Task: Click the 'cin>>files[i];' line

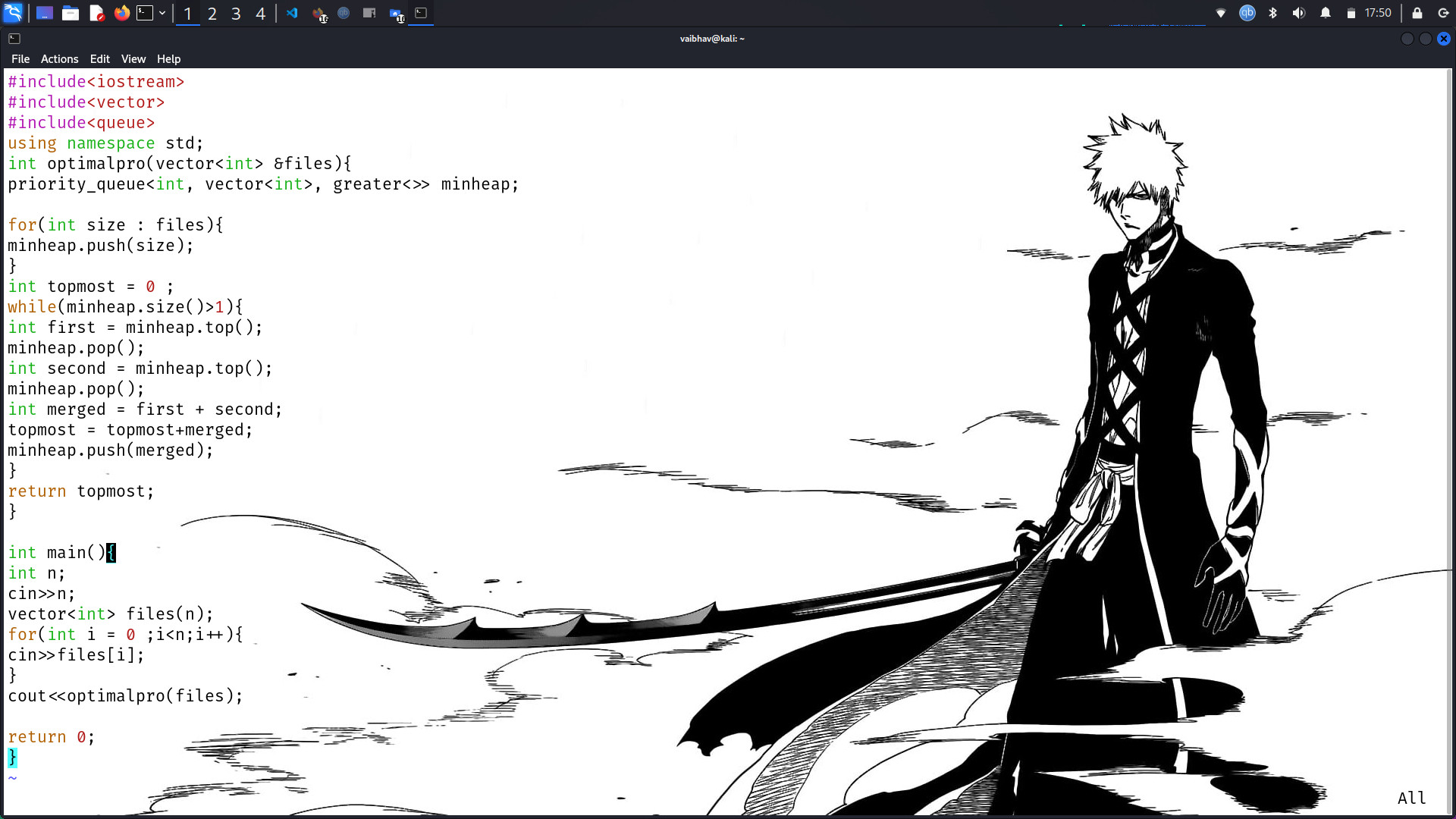Action: (x=77, y=655)
